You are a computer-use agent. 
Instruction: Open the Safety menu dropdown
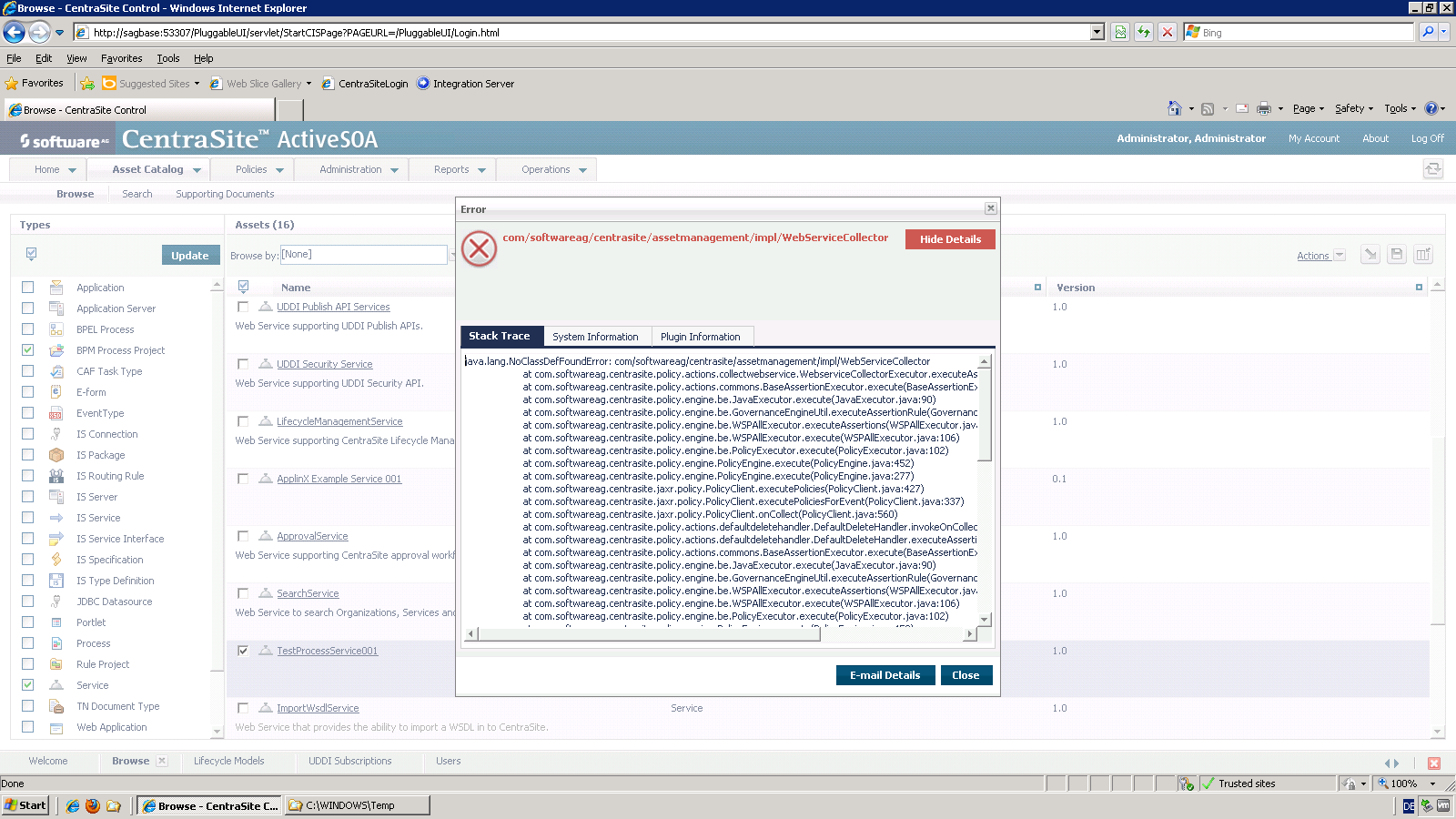coord(1354,108)
